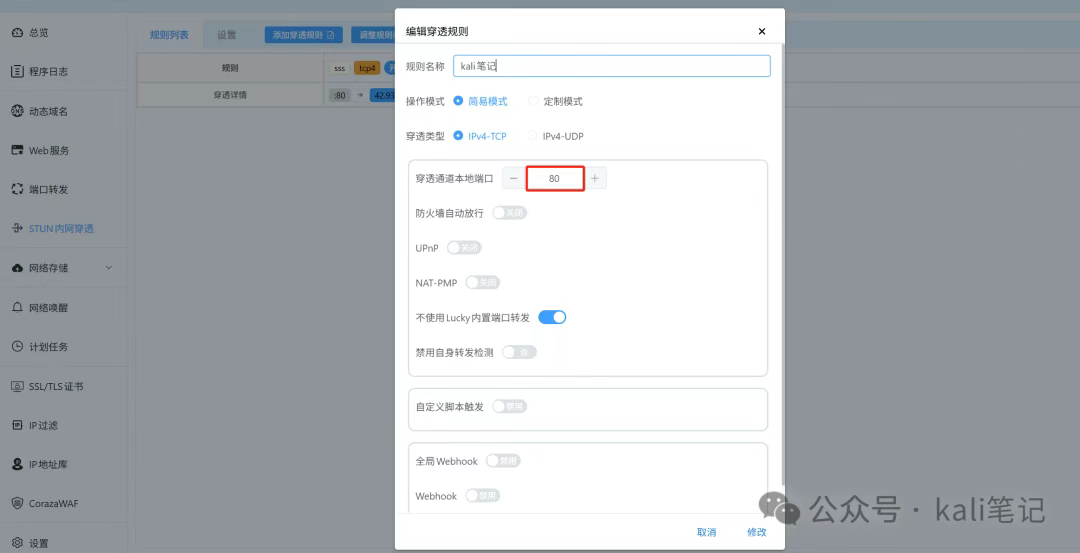The height and width of the screenshot is (553, 1080).
Task: Open 网络唤醒 bell icon entry
Action: point(17,308)
